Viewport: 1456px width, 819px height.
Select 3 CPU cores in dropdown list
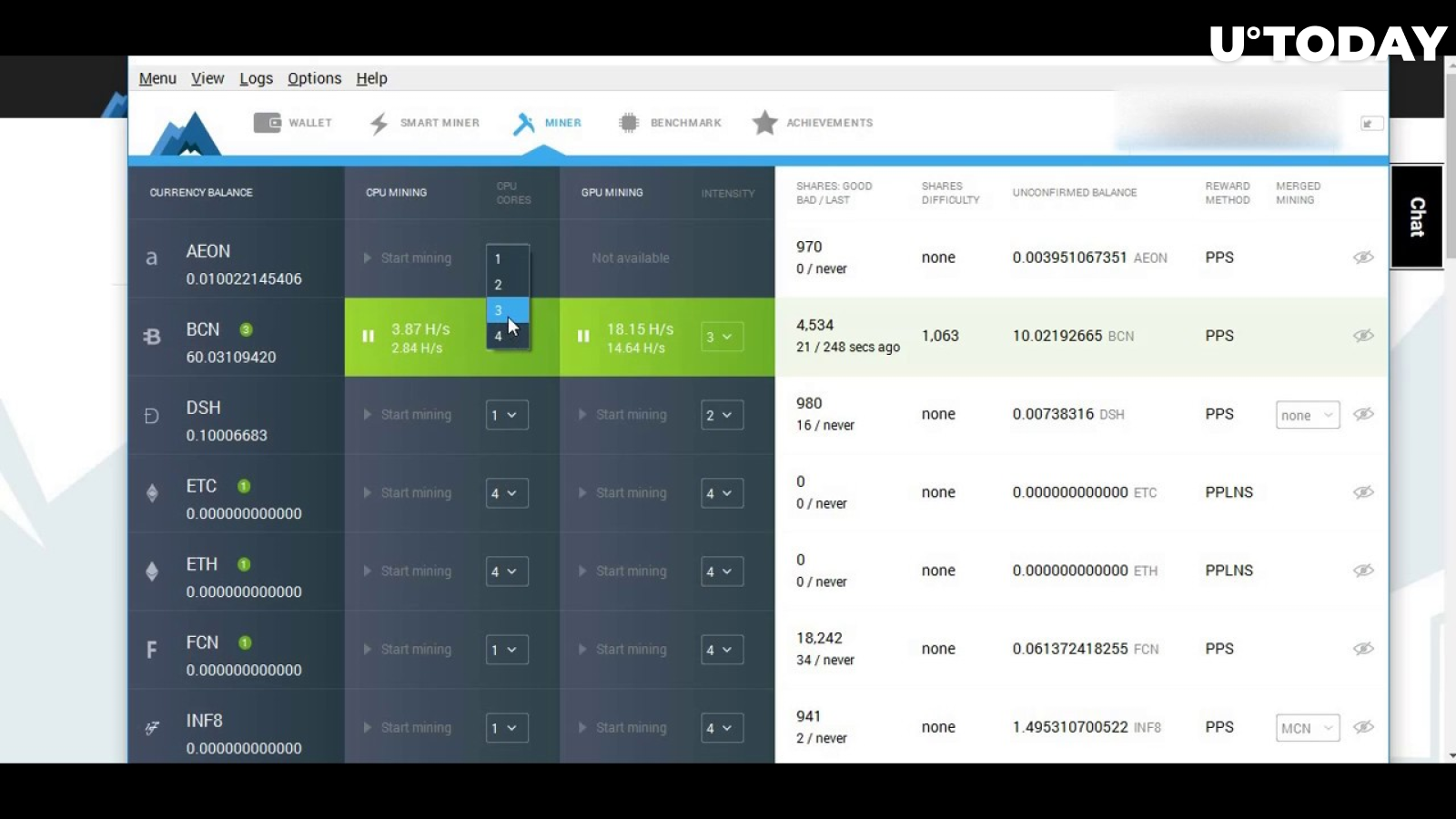[508, 309]
